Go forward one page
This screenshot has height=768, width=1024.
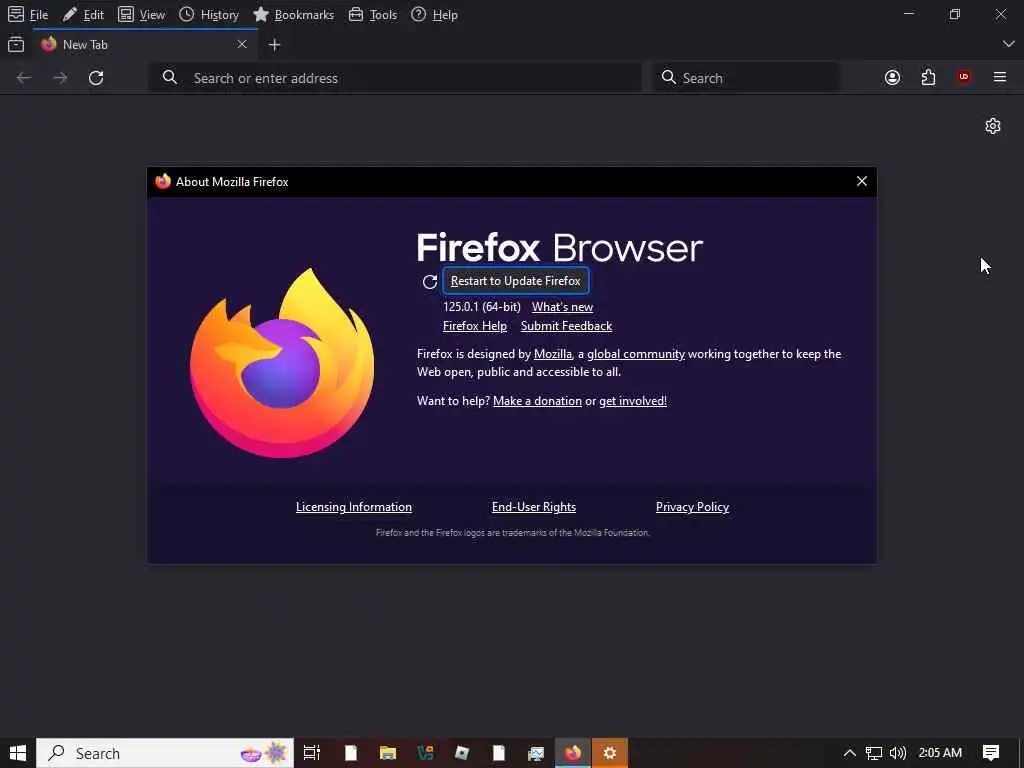(x=60, y=78)
